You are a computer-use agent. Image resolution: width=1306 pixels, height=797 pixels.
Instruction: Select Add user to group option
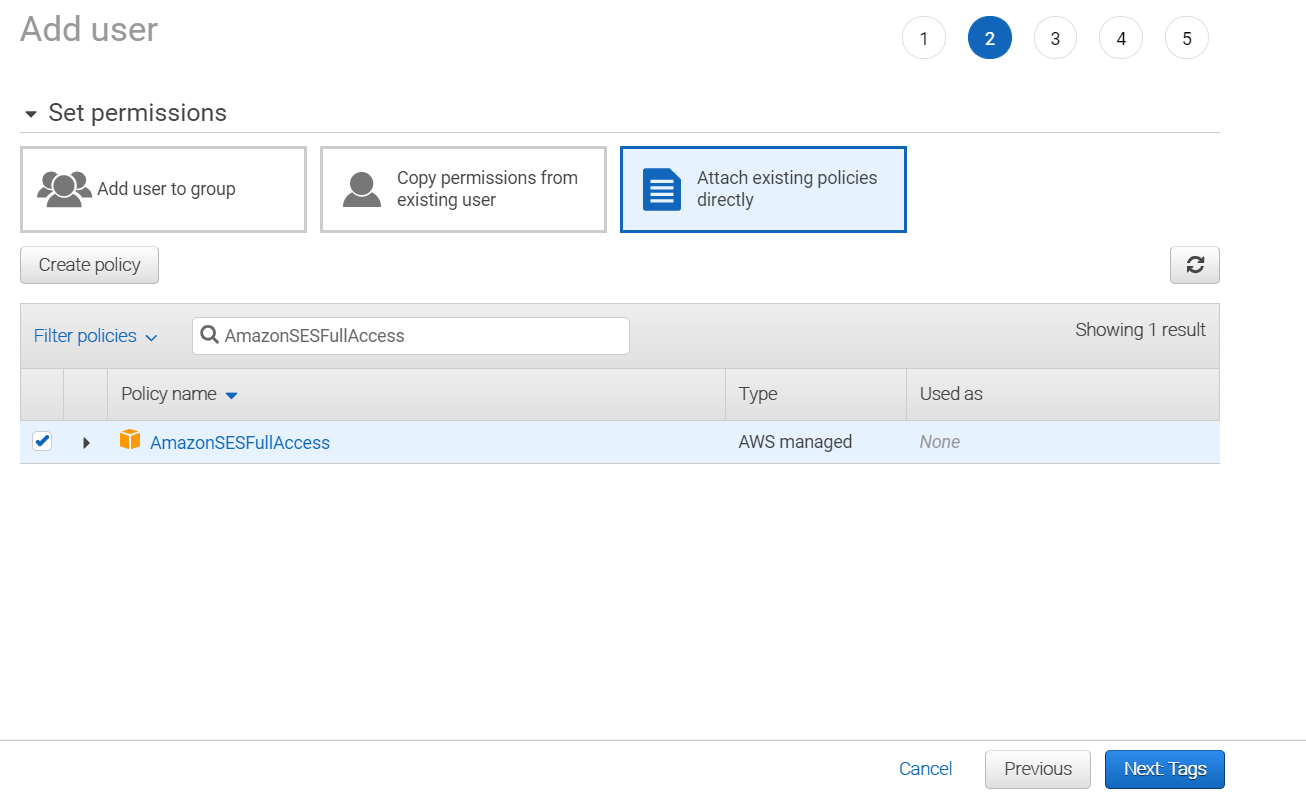click(x=163, y=189)
